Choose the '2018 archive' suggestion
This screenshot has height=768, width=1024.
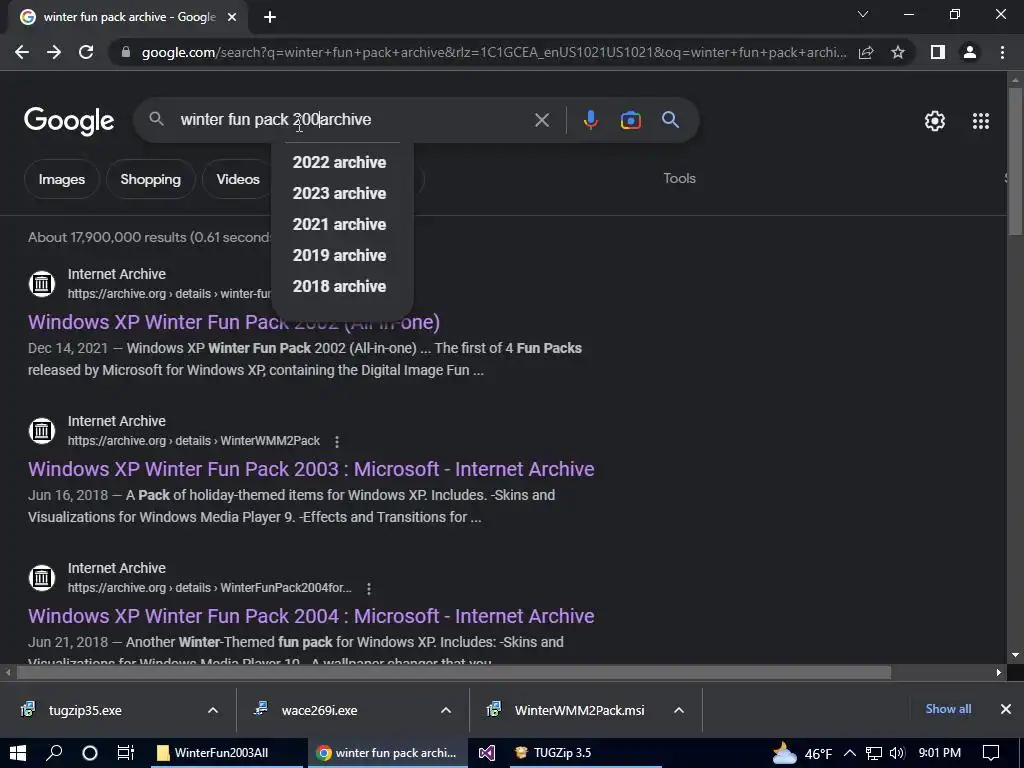point(340,286)
